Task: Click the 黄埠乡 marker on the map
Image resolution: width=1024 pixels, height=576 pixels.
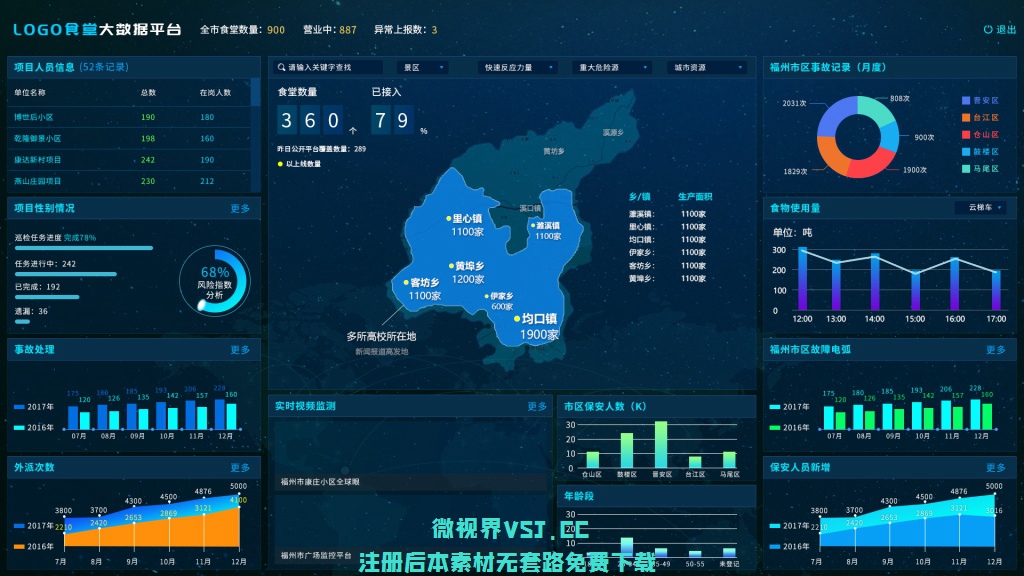Action: pyautogui.click(x=450, y=267)
